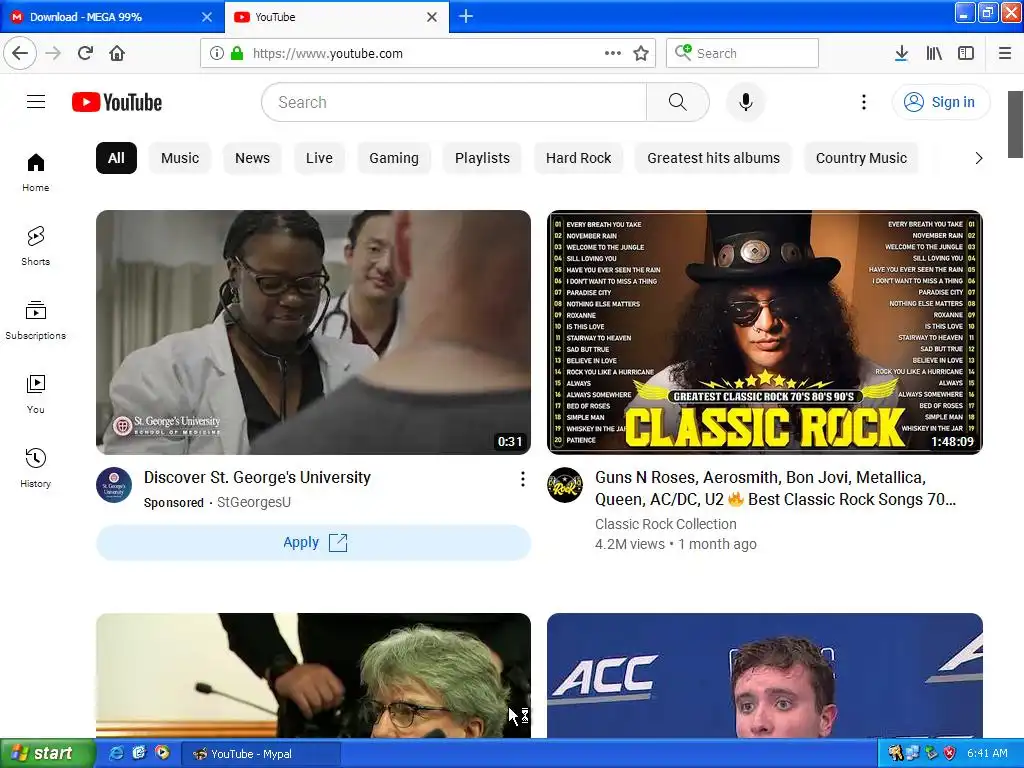Open a new browser tab

(466, 16)
